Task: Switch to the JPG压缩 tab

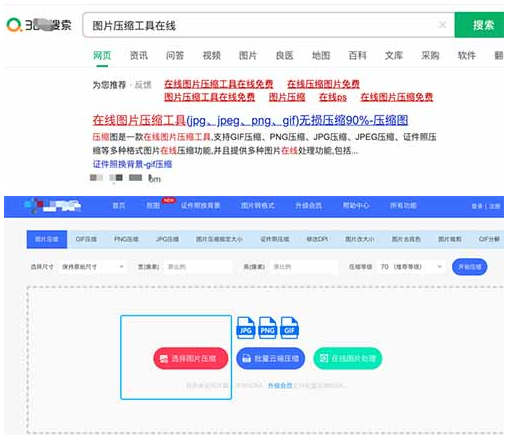Action: point(167,239)
